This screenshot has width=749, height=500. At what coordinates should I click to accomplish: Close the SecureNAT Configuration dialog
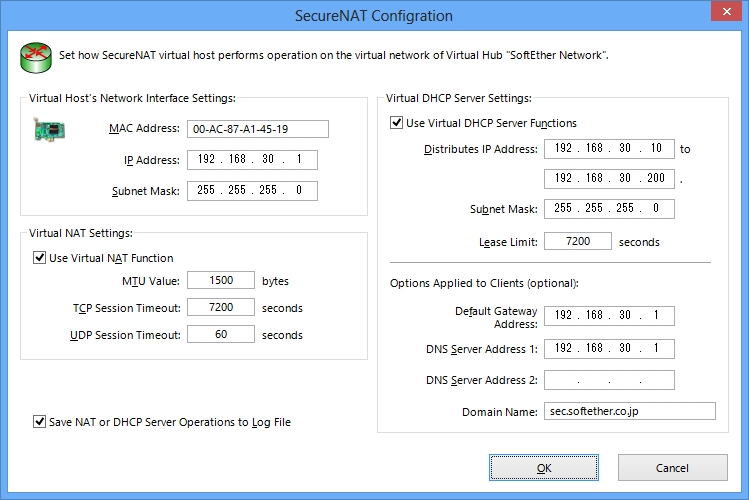(726, 11)
